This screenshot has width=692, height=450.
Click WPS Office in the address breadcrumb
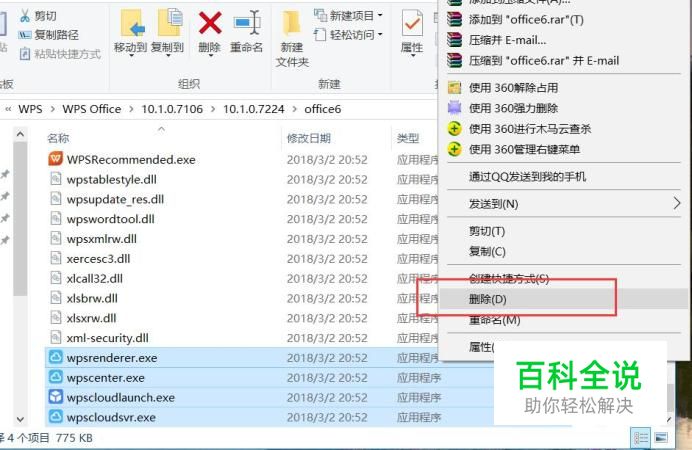(x=92, y=109)
